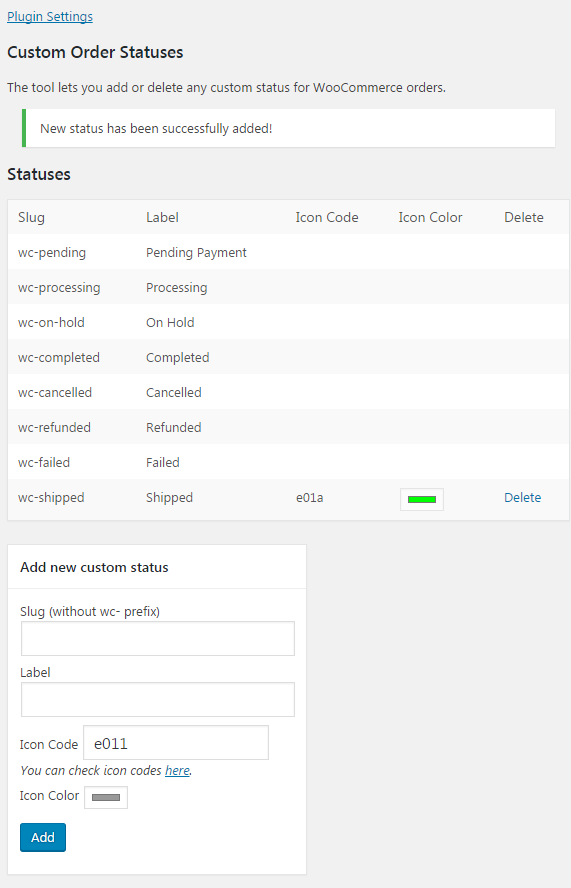Click the Pending Payment label
The image size is (571, 888).
click(196, 253)
